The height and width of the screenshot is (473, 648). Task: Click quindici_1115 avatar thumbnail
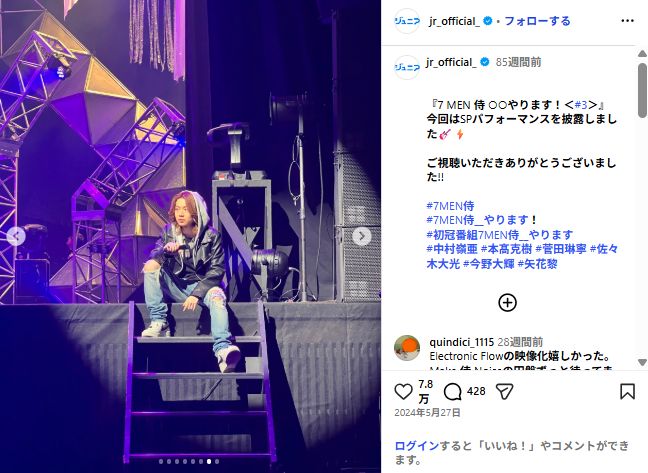coord(407,348)
